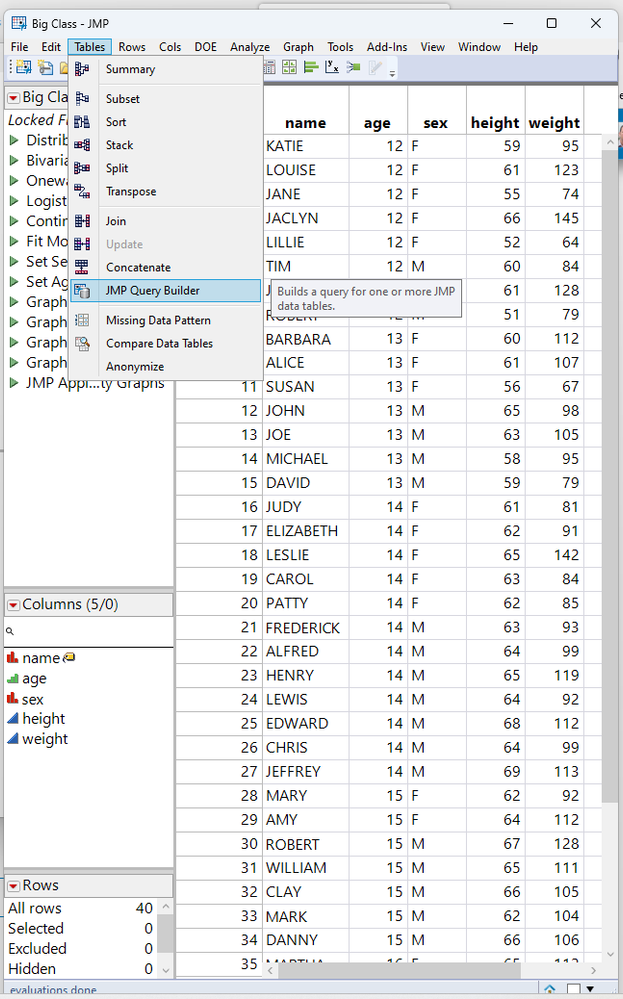Open the Cols menu
Screen dimensions: 623x999
click(x=170, y=47)
